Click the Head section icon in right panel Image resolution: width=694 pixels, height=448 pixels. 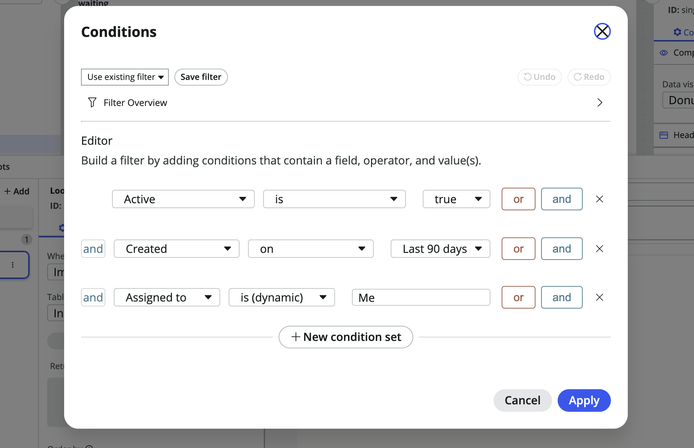click(663, 135)
